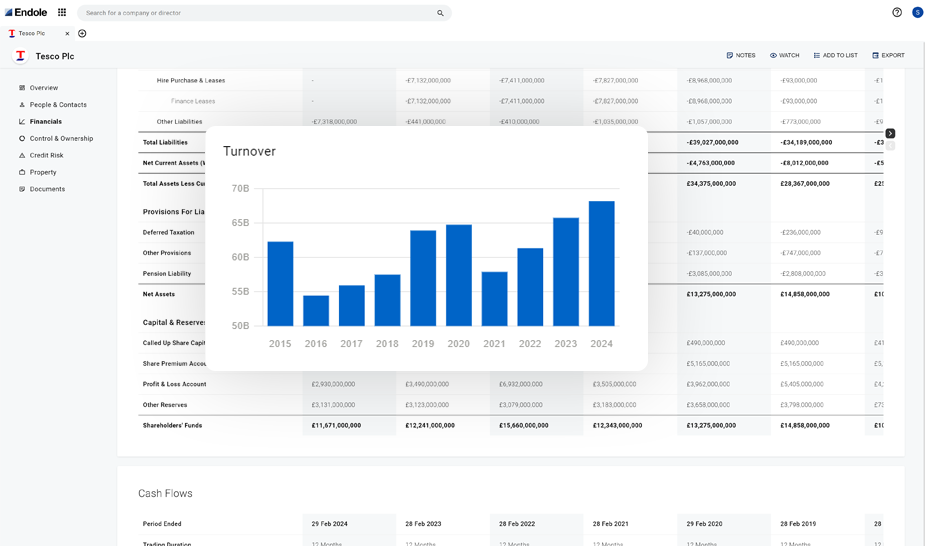Screen dimensions: 925x546
Task: Click the Shareholders' Funds row label
Action: 172,425
